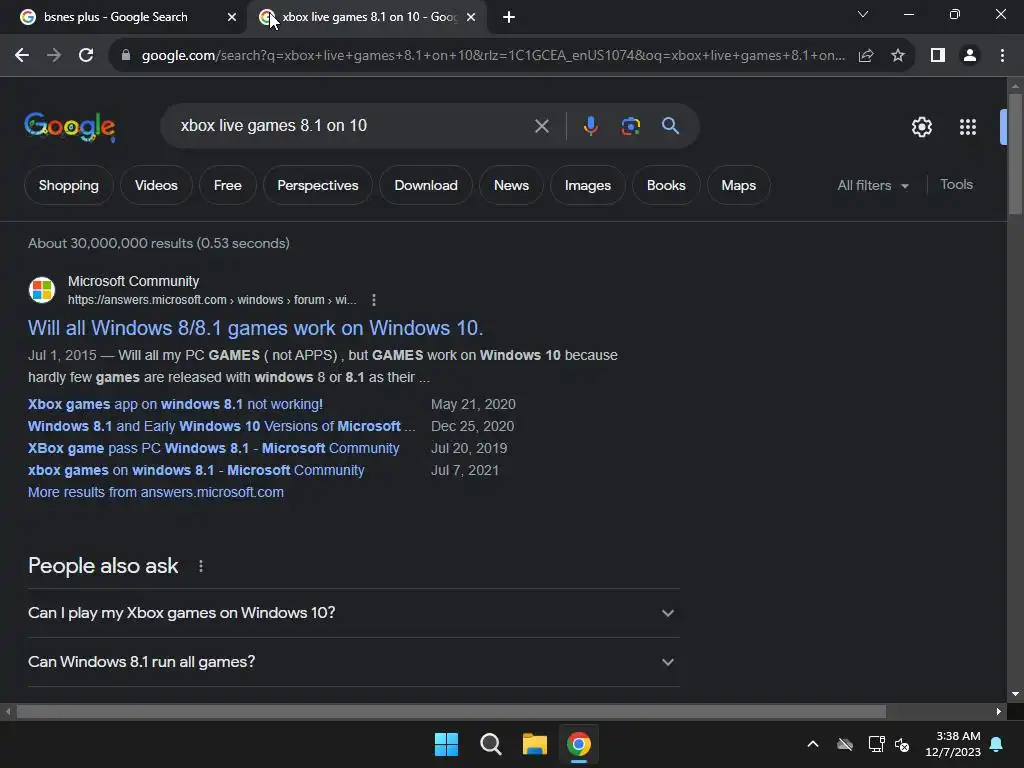Viewport: 1024px width, 768px height.
Task: Show hidden system tray icons
Action: [813, 744]
